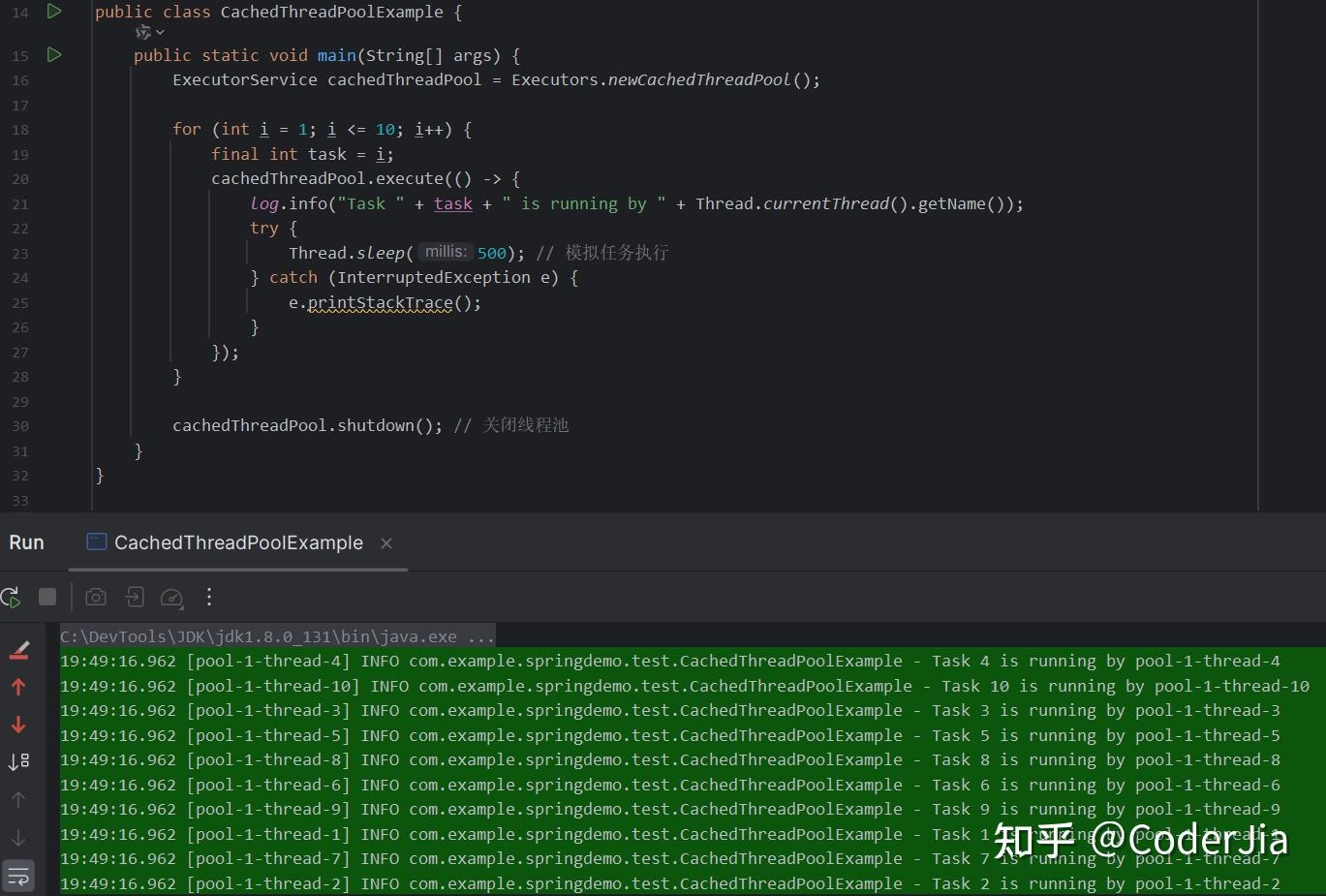The height and width of the screenshot is (896, 1326).
Task: Click the camera icon in the Run toolbar
Action: [x=95, y=598]
